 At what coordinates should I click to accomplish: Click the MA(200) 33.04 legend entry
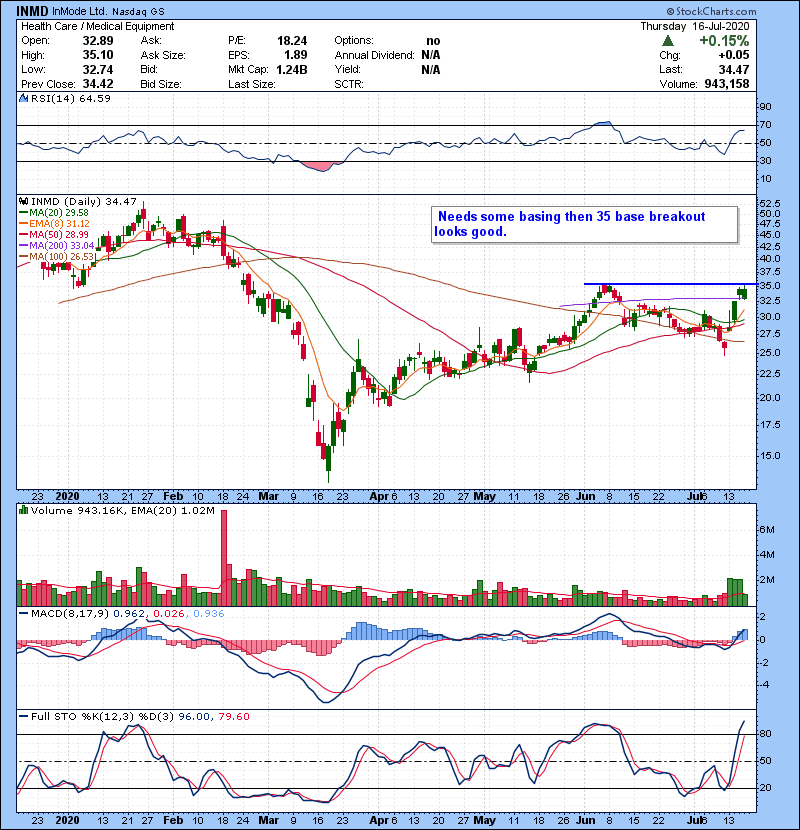[57, 246]
